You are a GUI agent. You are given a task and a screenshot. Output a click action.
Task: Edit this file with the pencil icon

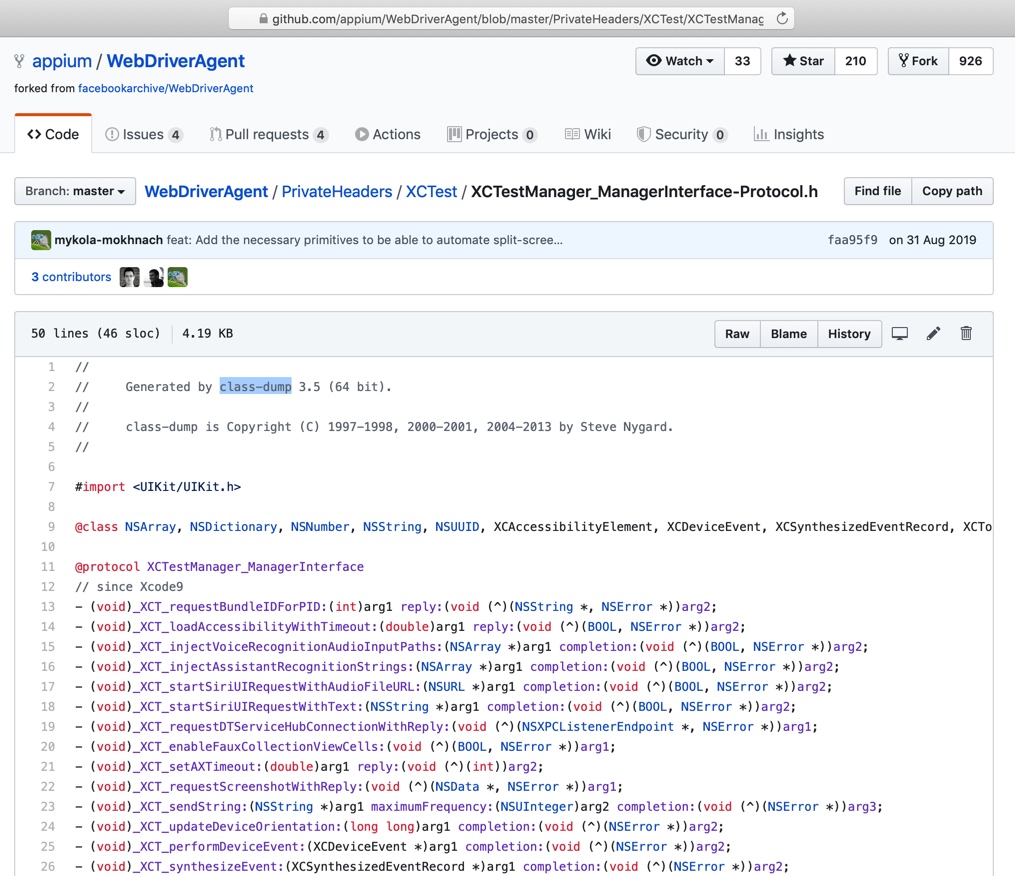click(x=933, y=333)
